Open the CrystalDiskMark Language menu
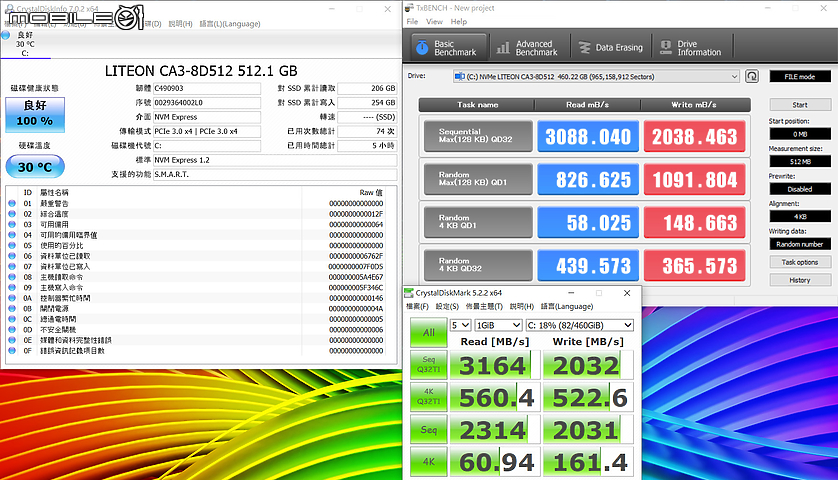838x480 pixels. click(x=567, y=306)
